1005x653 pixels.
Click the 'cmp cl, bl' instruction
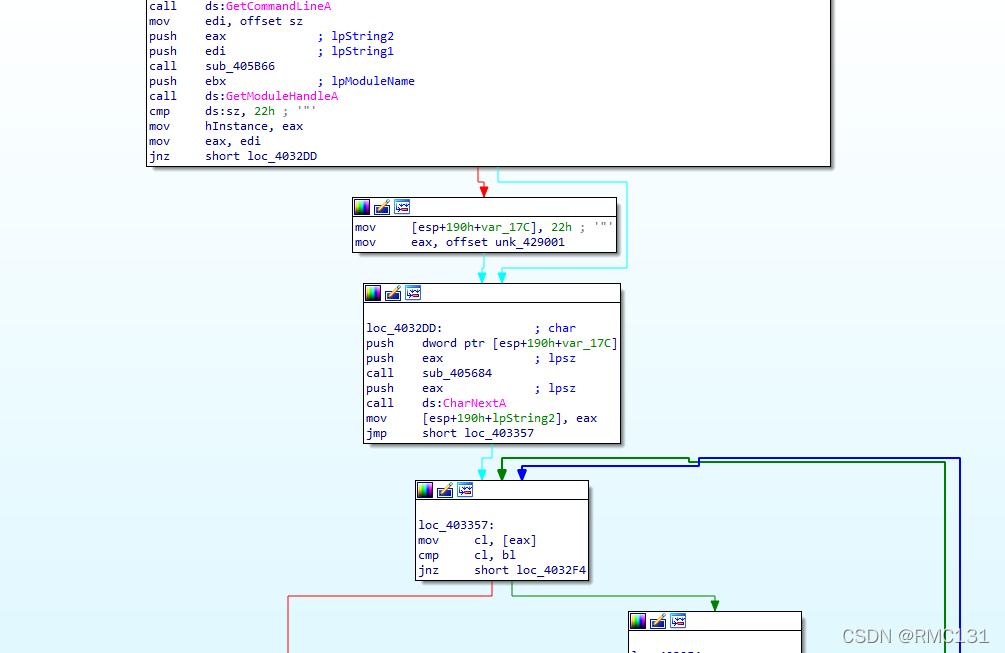click(467, 556)
